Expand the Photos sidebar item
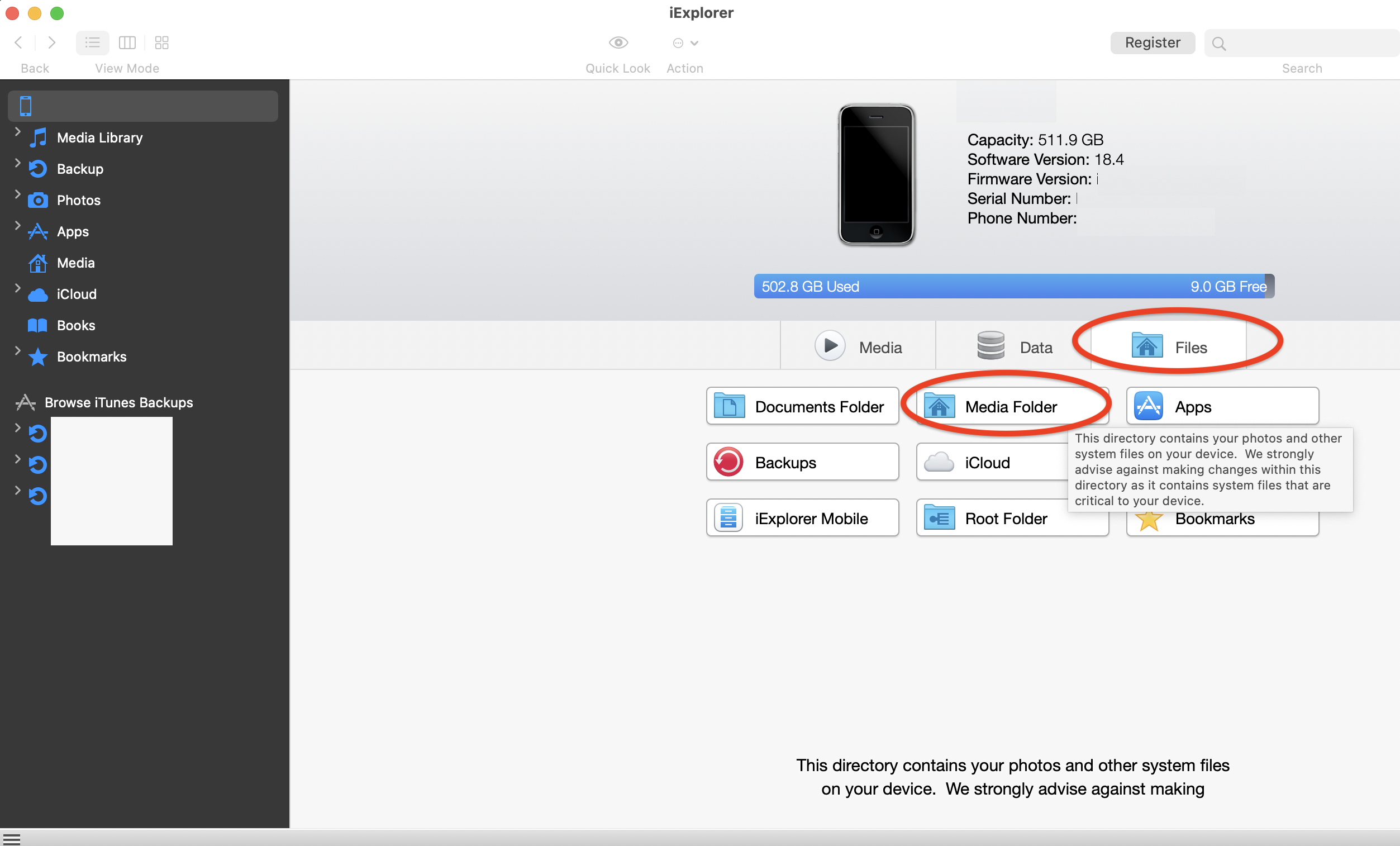The width and height of the screenshot is (1400, 846). point(18,194)
